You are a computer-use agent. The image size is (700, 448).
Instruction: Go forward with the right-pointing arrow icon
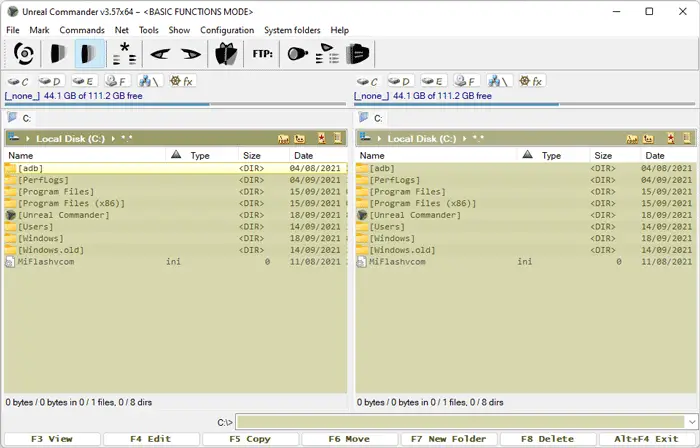pos(191,54)
